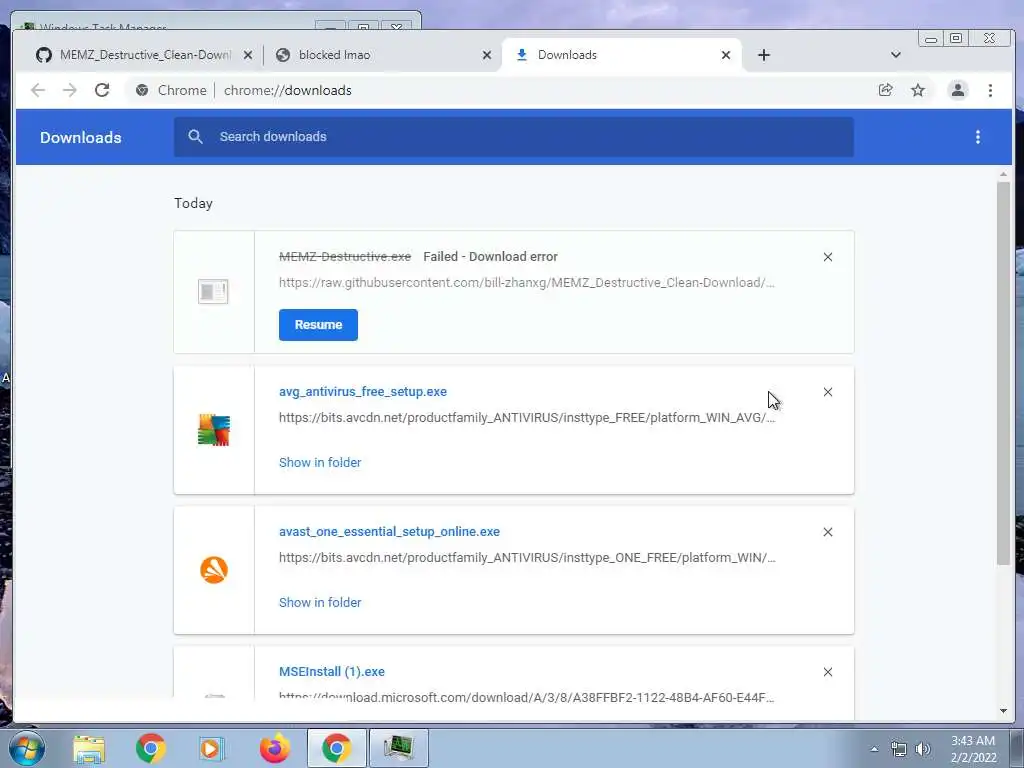Click the AVG download source URL
Viewport: 1024px width, 768px height.
(526, 417)
